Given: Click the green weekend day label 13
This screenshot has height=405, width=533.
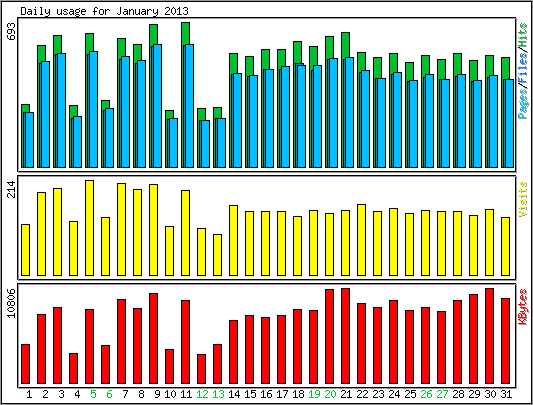Looking at the screenshot, I should point(218,394).
